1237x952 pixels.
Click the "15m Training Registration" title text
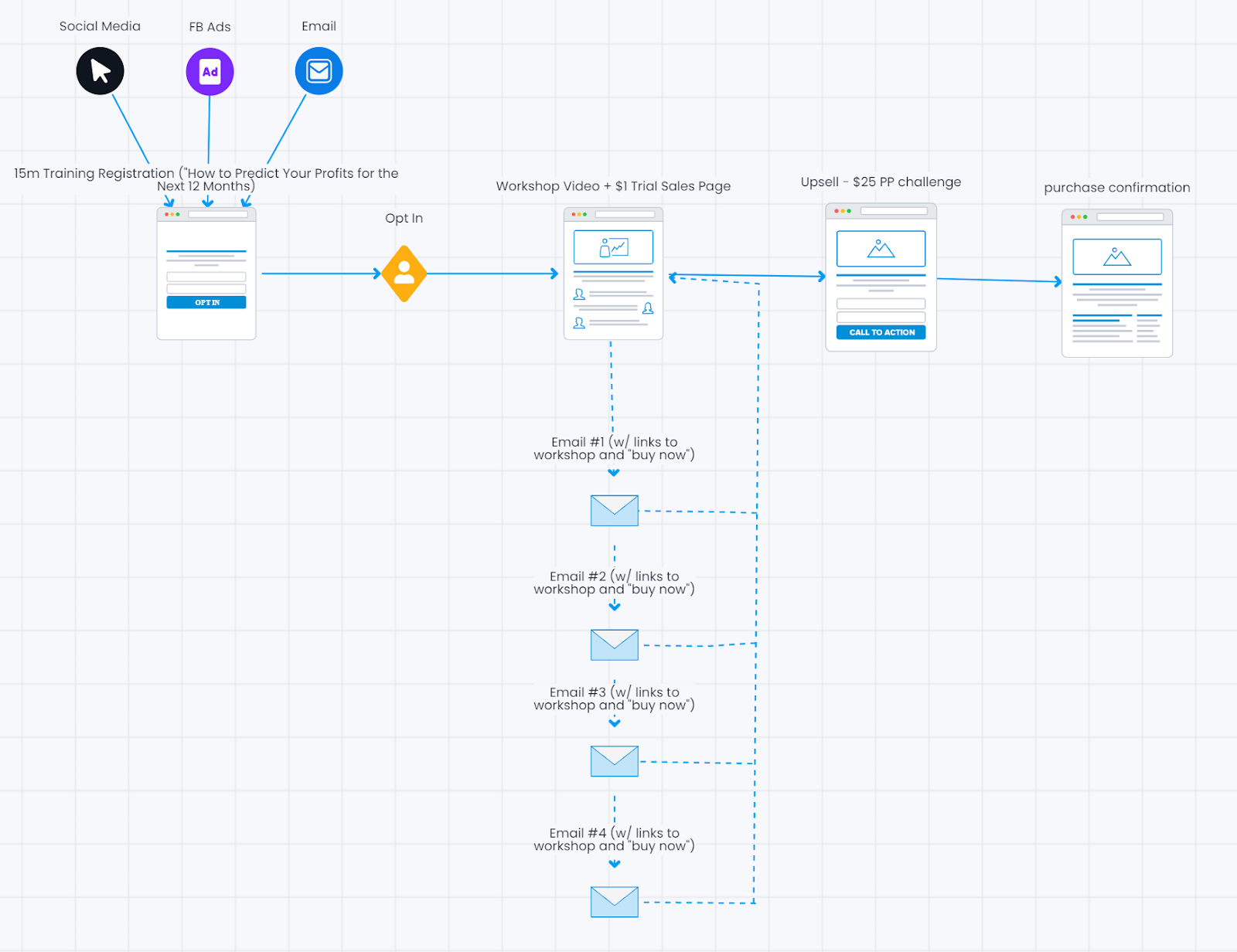click(206, 179)
